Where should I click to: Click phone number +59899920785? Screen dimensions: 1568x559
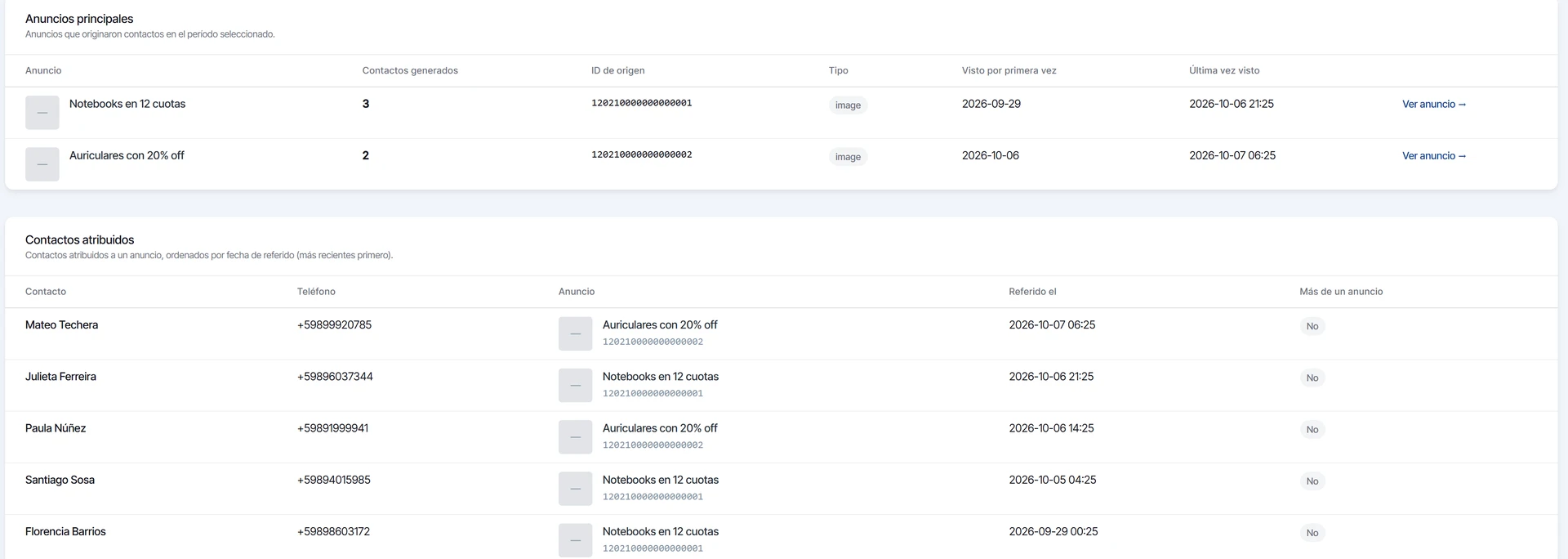335,324
